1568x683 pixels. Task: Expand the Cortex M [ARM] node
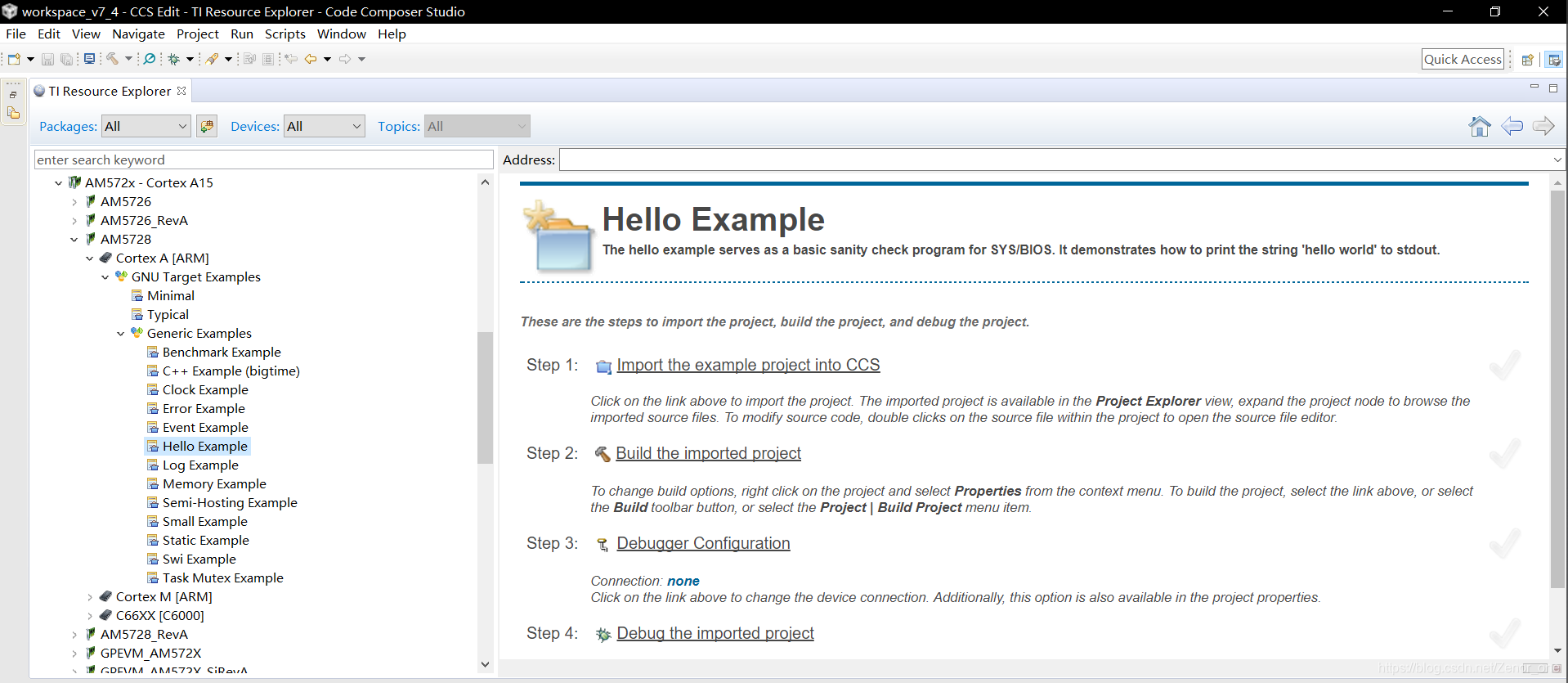pyautogui.click(x=90, y=597)
